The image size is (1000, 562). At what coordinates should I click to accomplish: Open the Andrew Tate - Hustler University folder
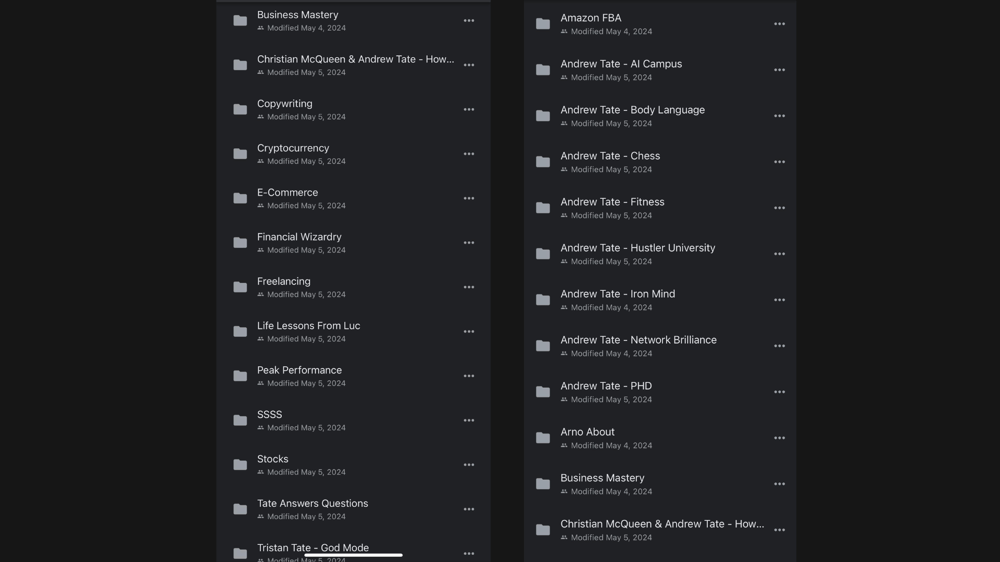pos(637,248)
